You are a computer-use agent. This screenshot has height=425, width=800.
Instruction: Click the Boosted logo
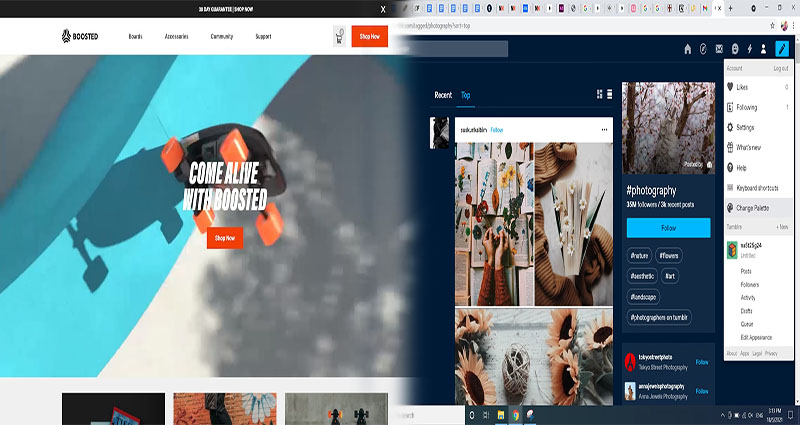click(x=80, y=36)
